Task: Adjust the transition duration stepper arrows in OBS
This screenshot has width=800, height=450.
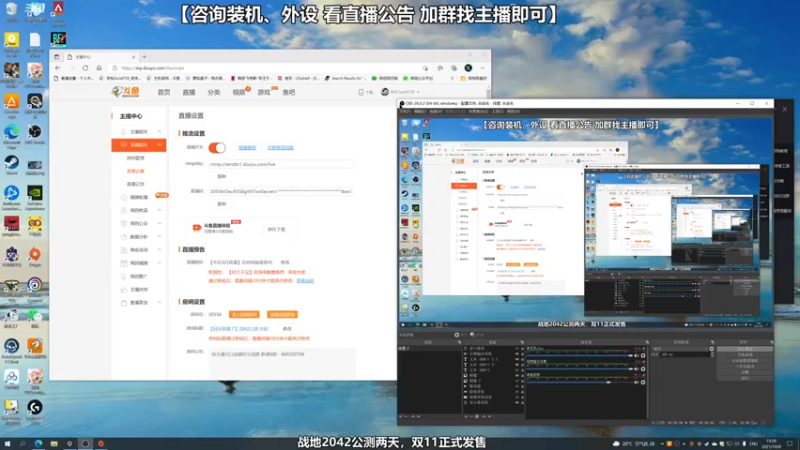Action: (712, 355)
